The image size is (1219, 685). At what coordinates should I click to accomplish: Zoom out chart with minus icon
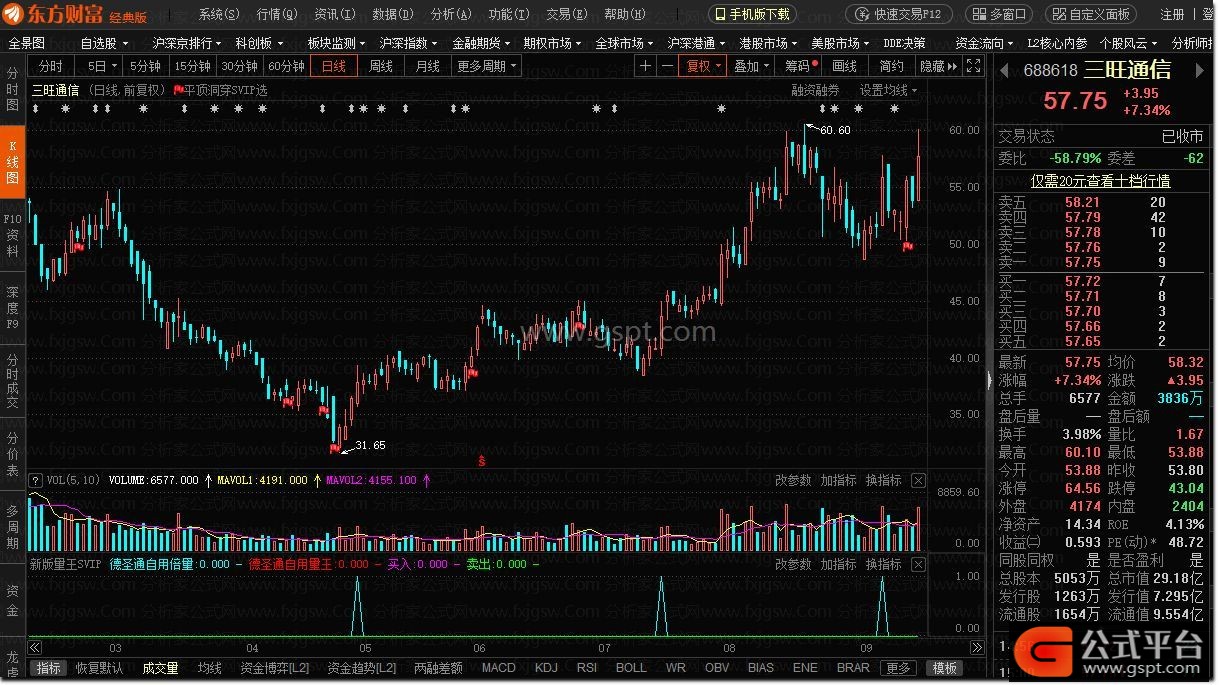(665, 66)
